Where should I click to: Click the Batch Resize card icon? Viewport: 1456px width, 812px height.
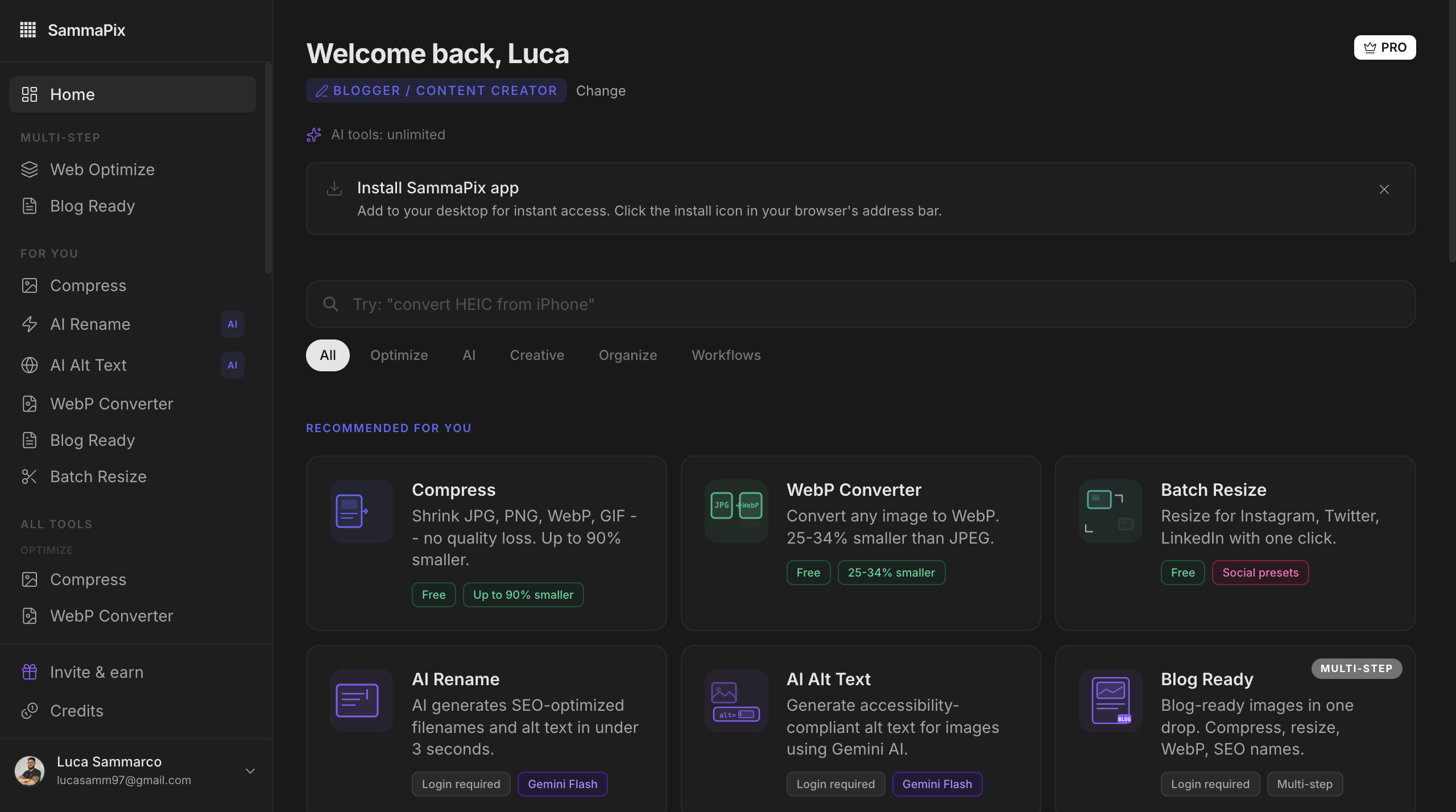(x=1111, y=511)
